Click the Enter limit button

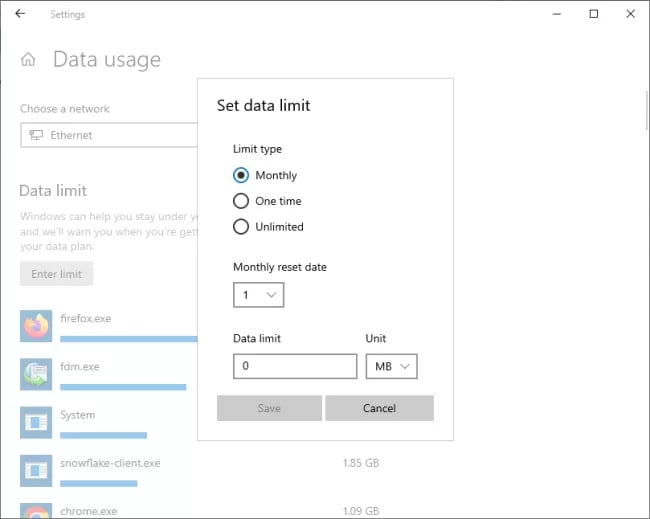tap(57, 274)
